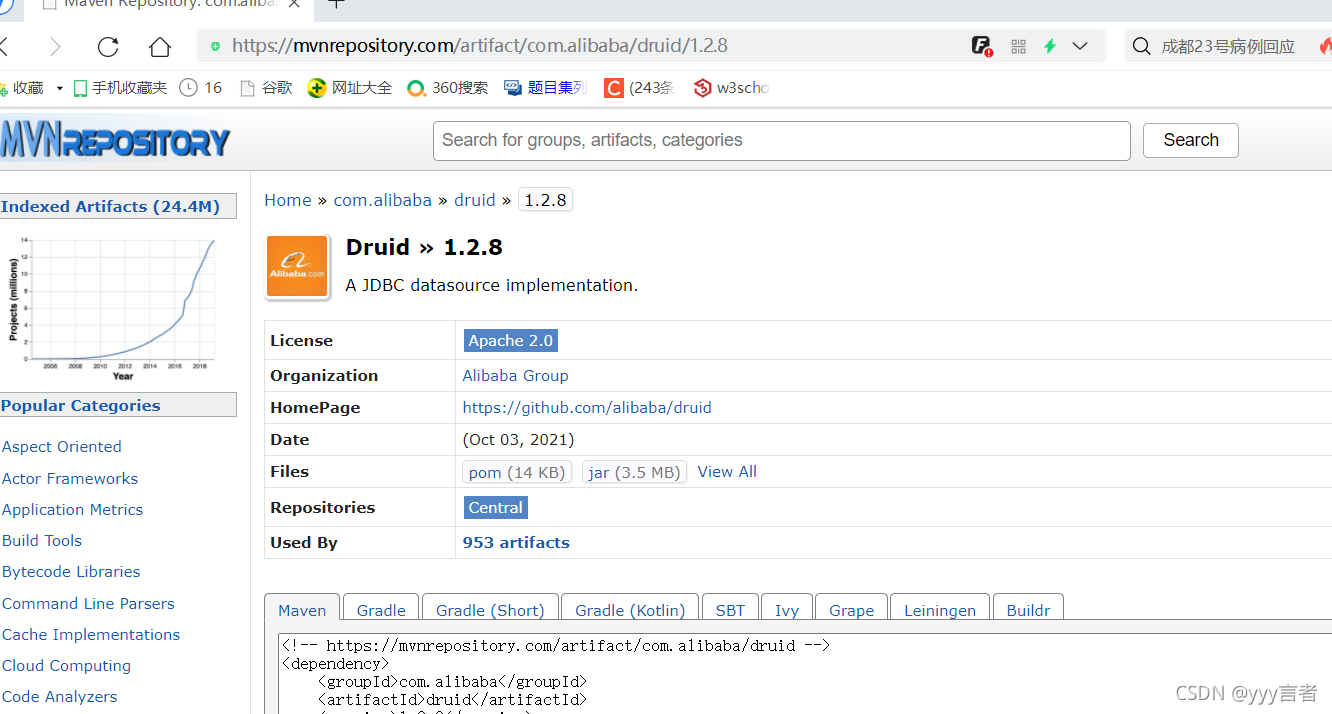Screen dimensions: 1332x714
Task: Open the 谷歌 bookmark
Action: [266, 88]
